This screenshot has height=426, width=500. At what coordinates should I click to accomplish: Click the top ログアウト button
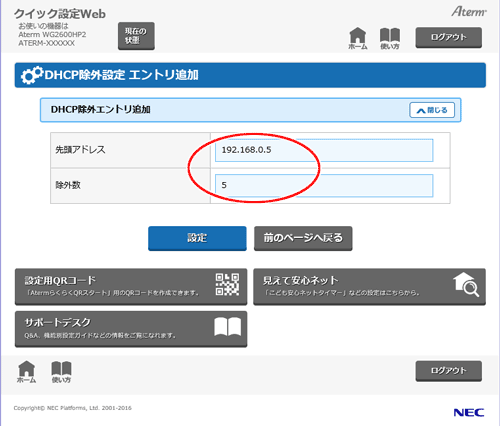[x=448, y=37]
